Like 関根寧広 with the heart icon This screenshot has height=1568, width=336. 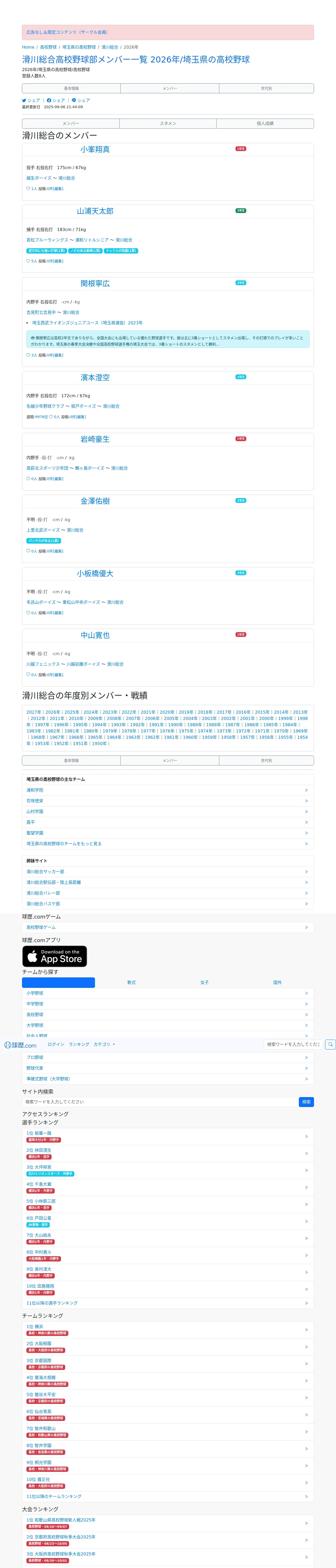coord(28,355)
